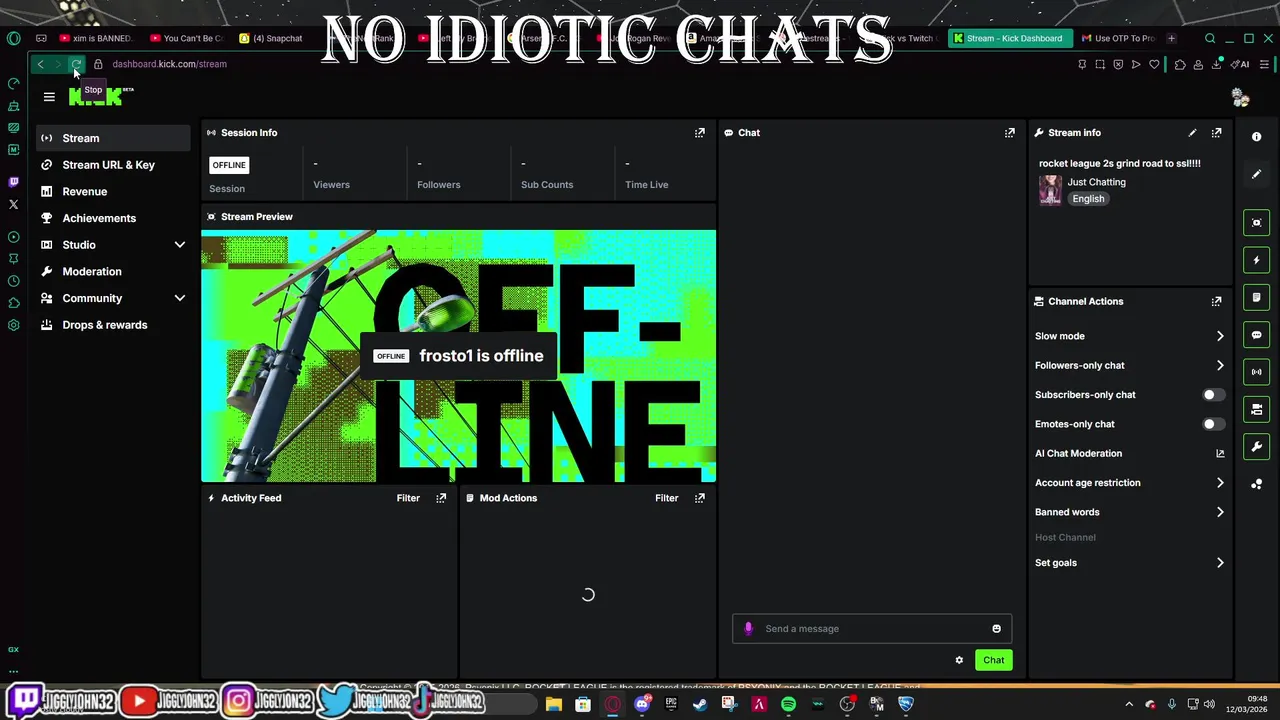Viewport: 1280px width, 720px height.
Task: Click the purple chat identity icon
Action: tap(748, 629)
